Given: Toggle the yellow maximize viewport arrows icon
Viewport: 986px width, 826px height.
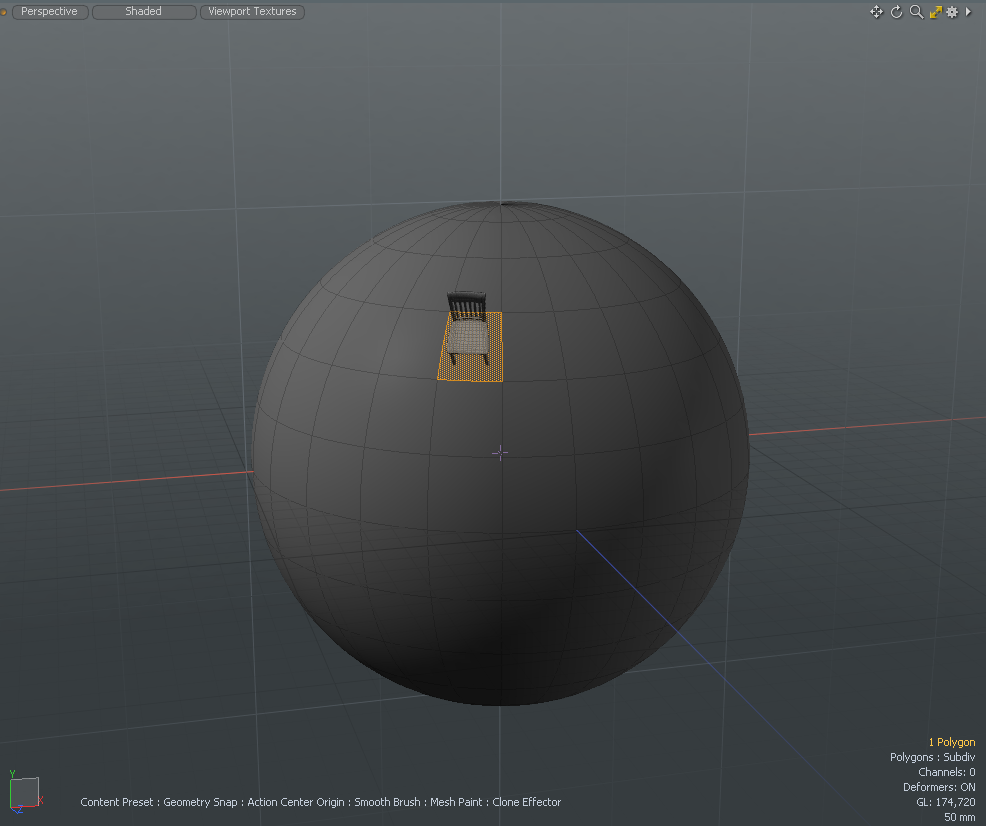Looking at the screenshot, I should coord(935,12).
